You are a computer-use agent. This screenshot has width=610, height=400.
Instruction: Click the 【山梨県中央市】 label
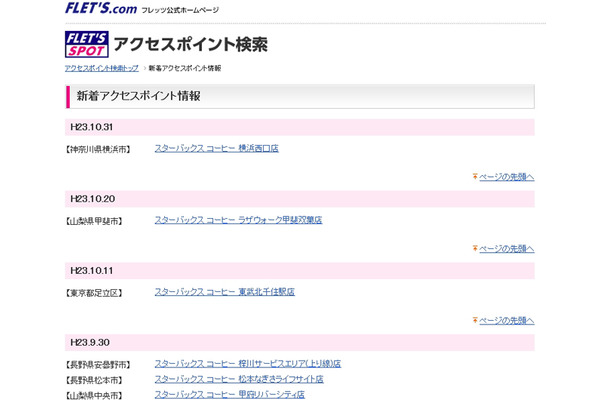pyautogui.click(x=94, y=395)
